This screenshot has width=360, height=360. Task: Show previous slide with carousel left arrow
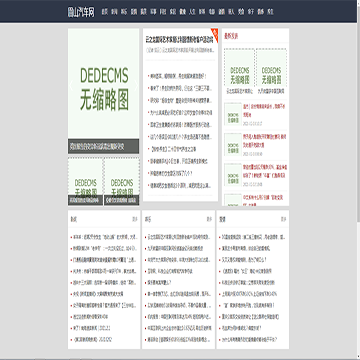[71, 85]
